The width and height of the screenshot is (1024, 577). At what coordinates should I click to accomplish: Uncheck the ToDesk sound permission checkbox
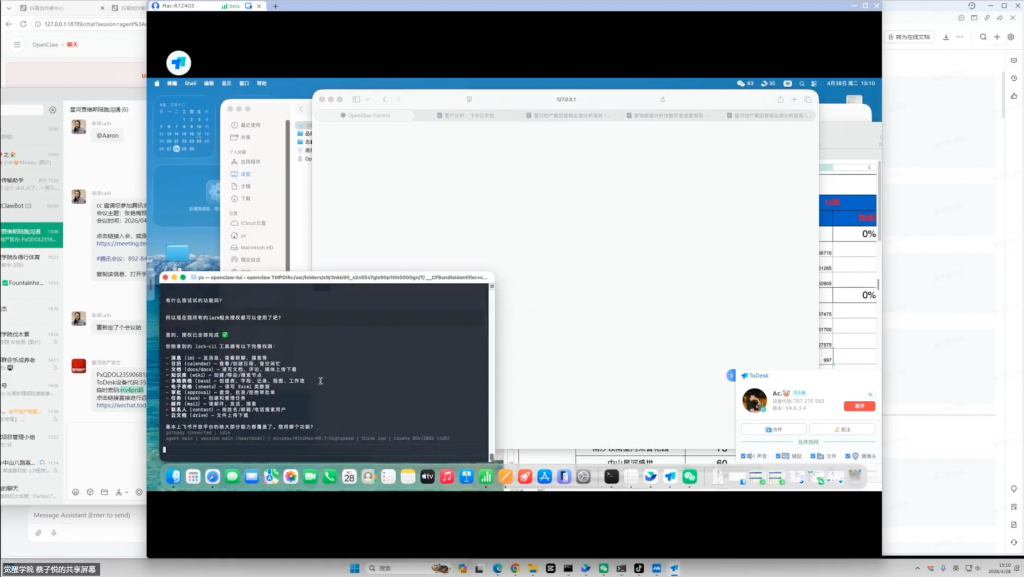click(x=743, y=456)
